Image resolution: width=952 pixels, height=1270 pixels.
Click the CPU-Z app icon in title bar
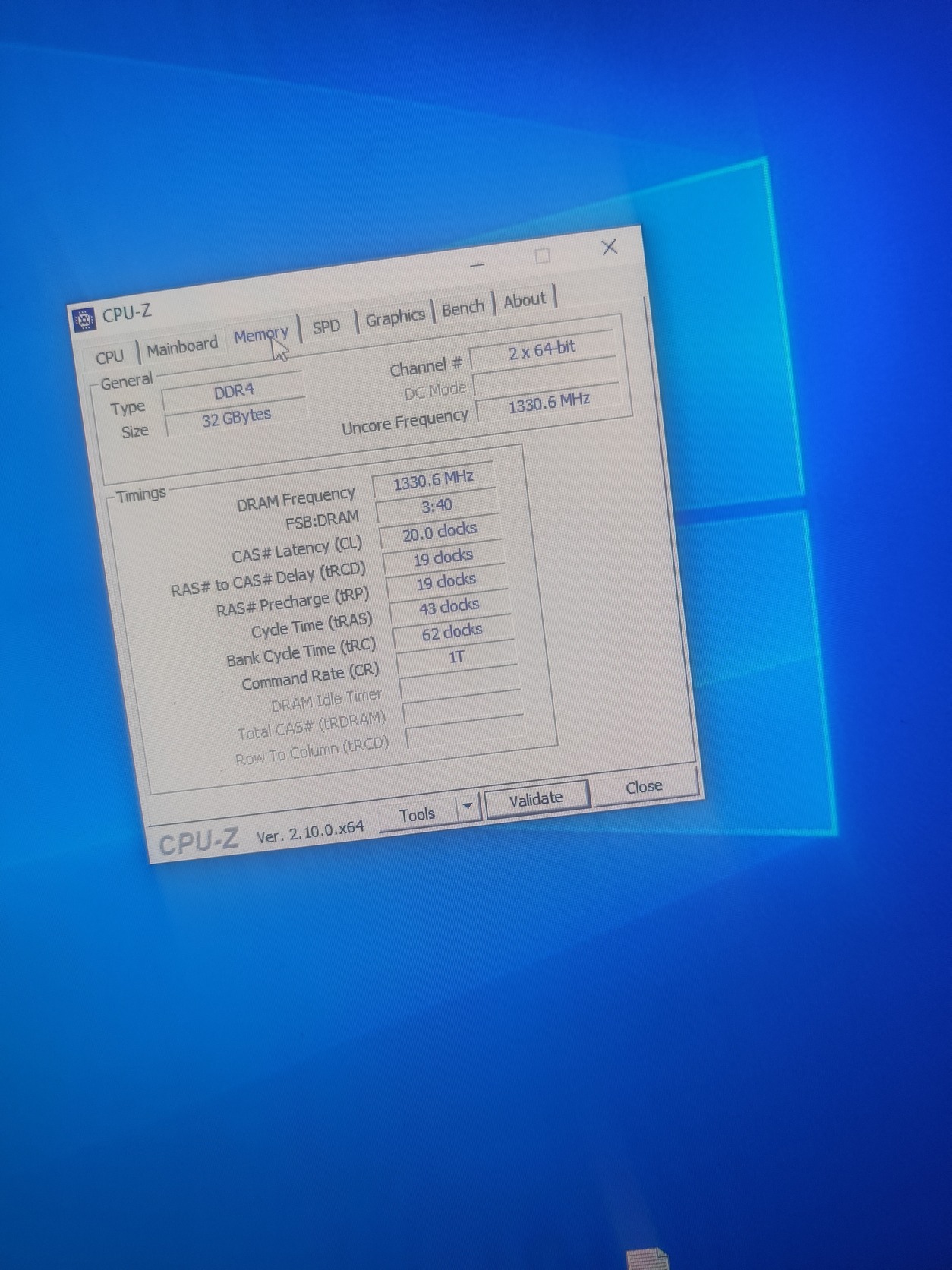coord(84,320)
